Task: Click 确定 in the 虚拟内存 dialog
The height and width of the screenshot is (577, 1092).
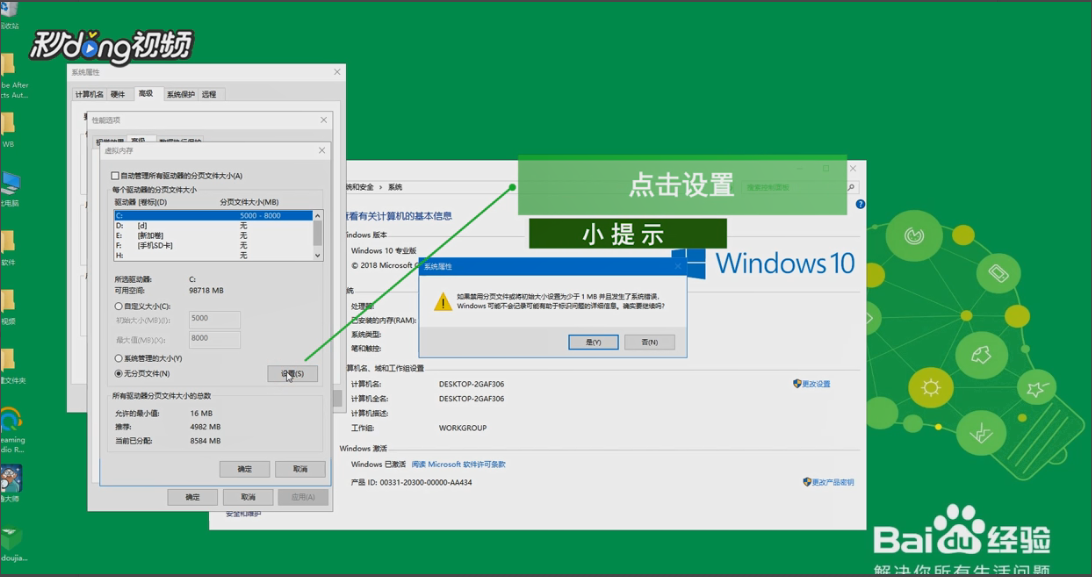Action: point(244,469)
